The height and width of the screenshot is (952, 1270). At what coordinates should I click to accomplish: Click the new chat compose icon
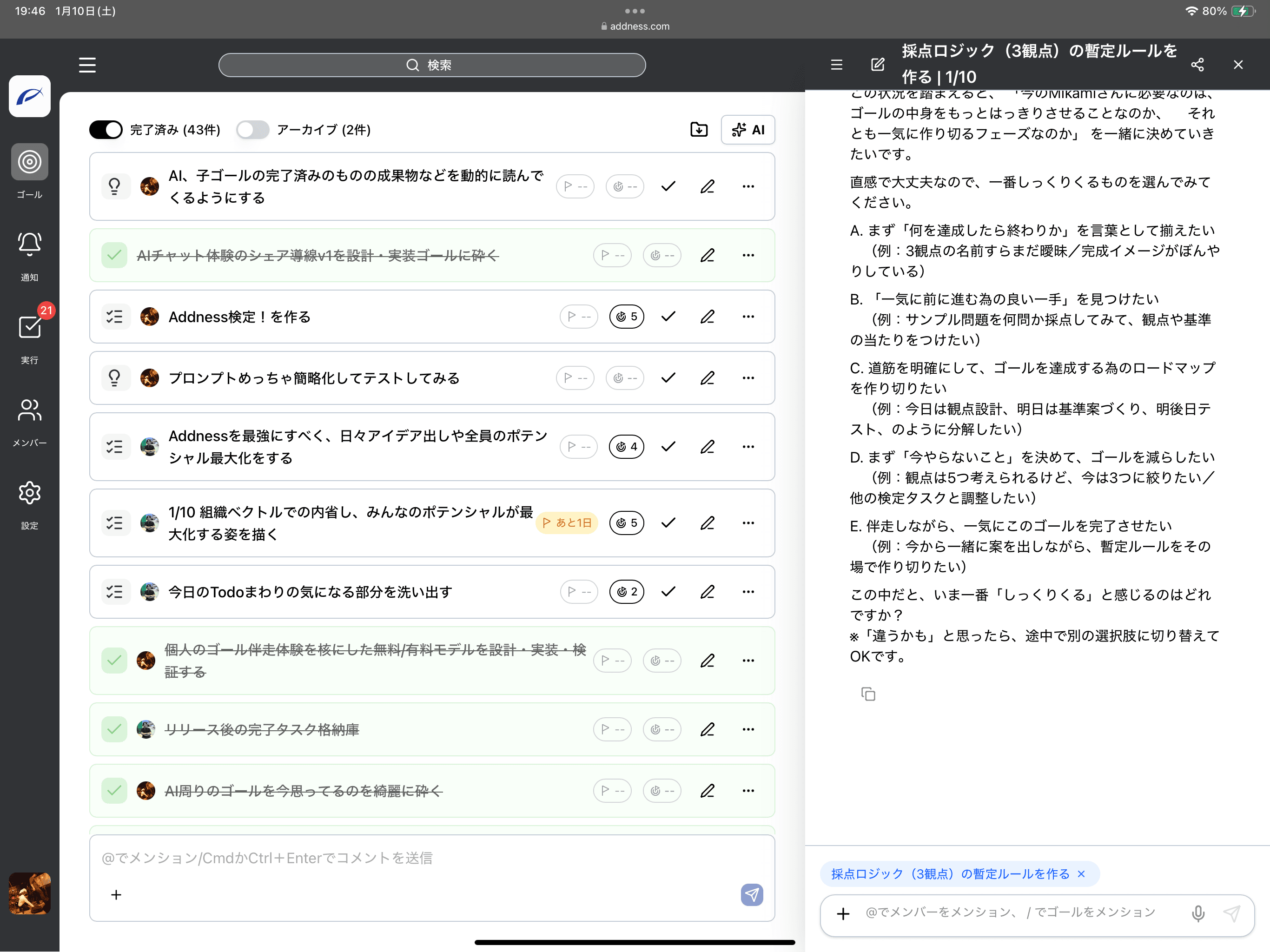877,65
